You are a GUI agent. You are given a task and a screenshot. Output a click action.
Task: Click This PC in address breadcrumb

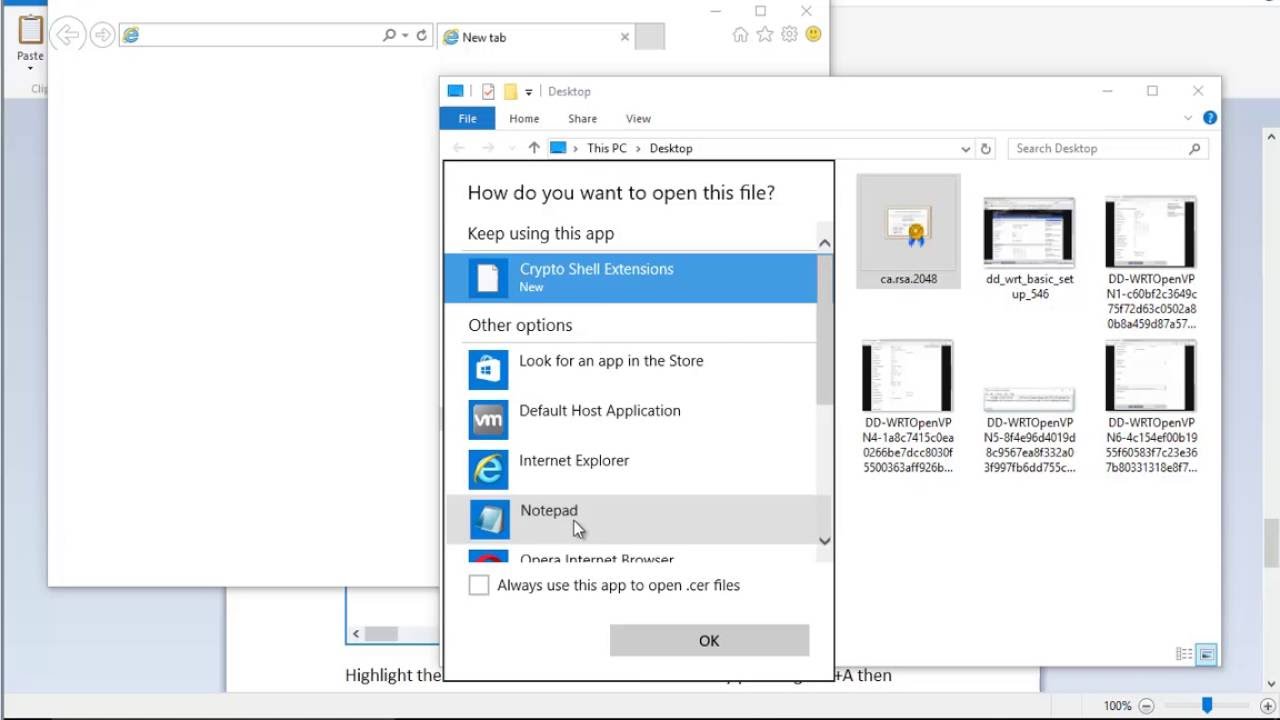click(x=607, y=148)
